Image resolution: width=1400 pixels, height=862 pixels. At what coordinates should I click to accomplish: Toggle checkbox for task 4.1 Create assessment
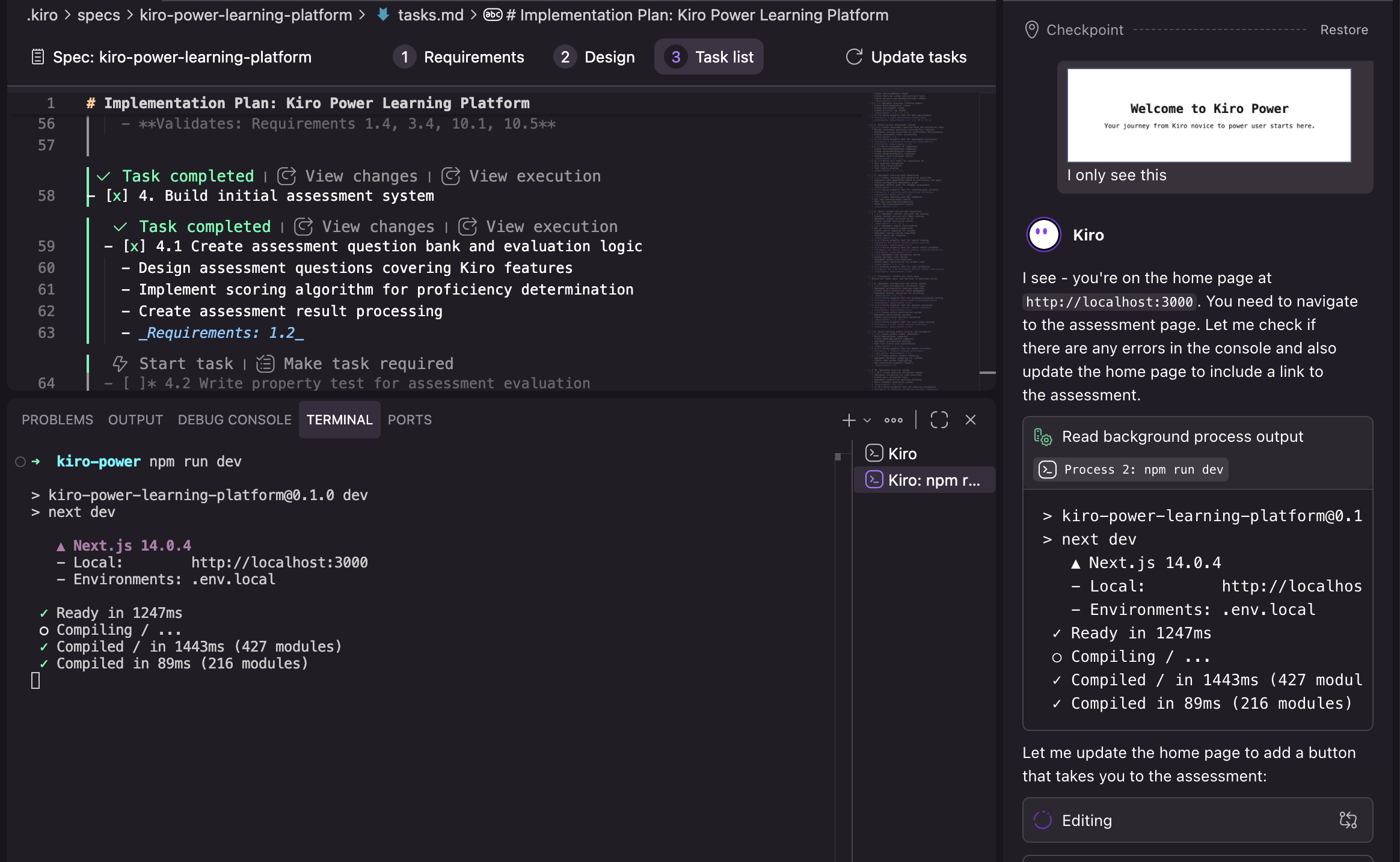(x=134, y=246)
